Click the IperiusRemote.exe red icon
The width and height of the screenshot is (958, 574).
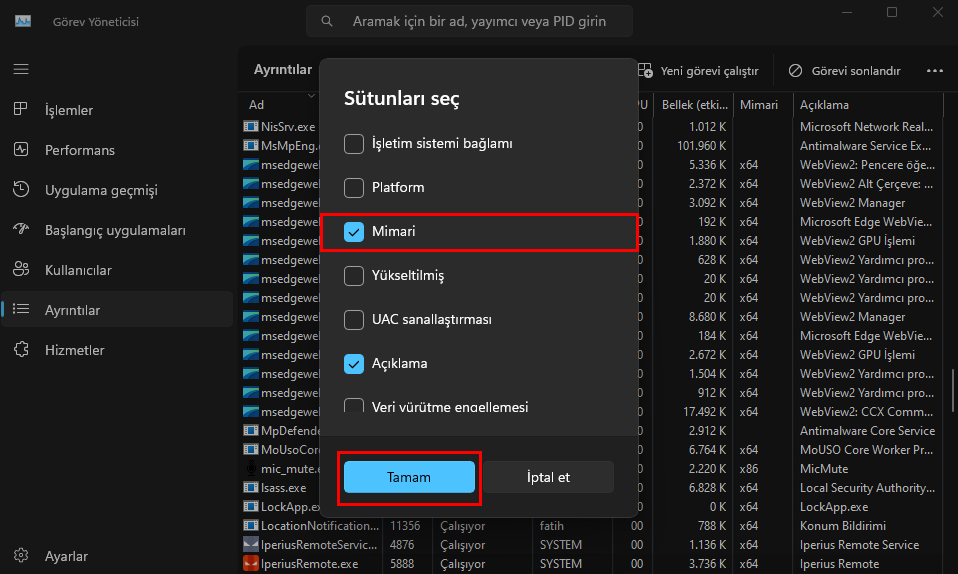coord(250,563)
